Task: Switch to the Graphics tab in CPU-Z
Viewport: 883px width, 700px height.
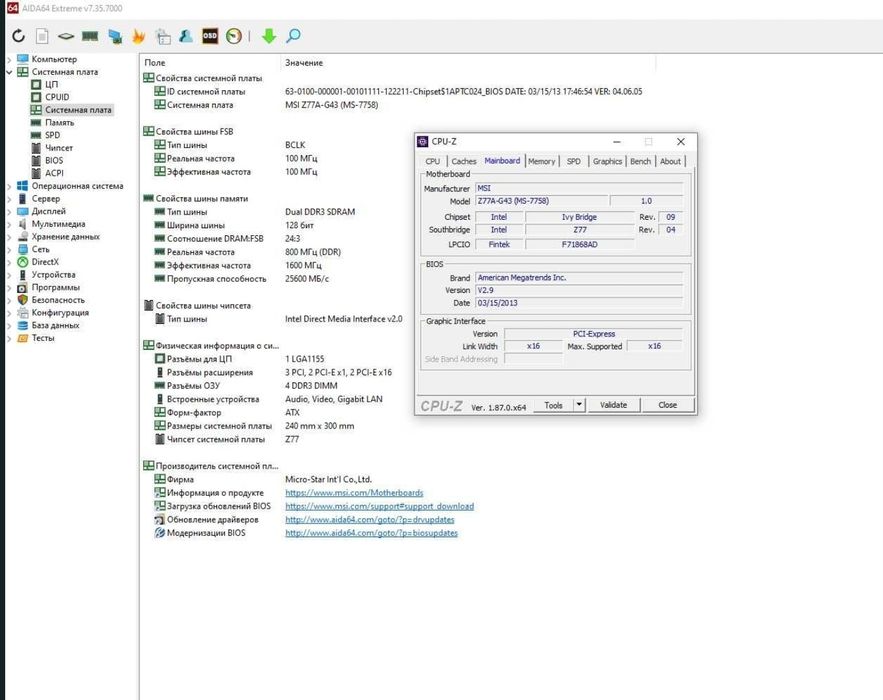Action: 607,161
